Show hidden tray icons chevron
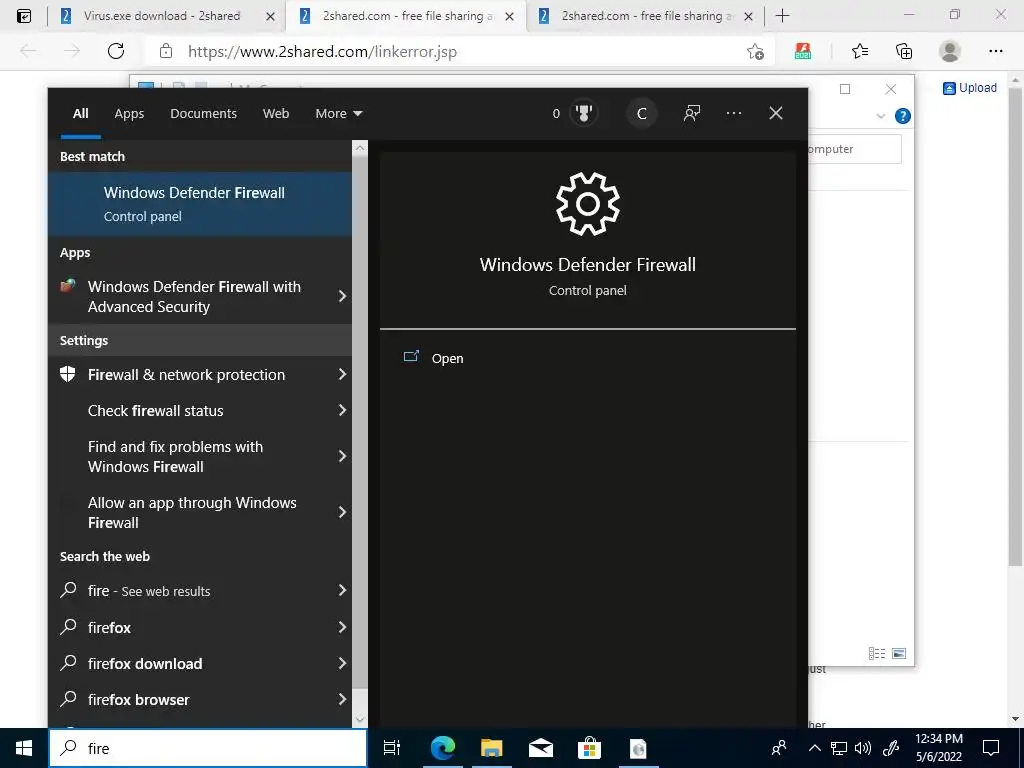Image resolution: width=1024 pixels, height=768 pixels. [x=815, y=748]
